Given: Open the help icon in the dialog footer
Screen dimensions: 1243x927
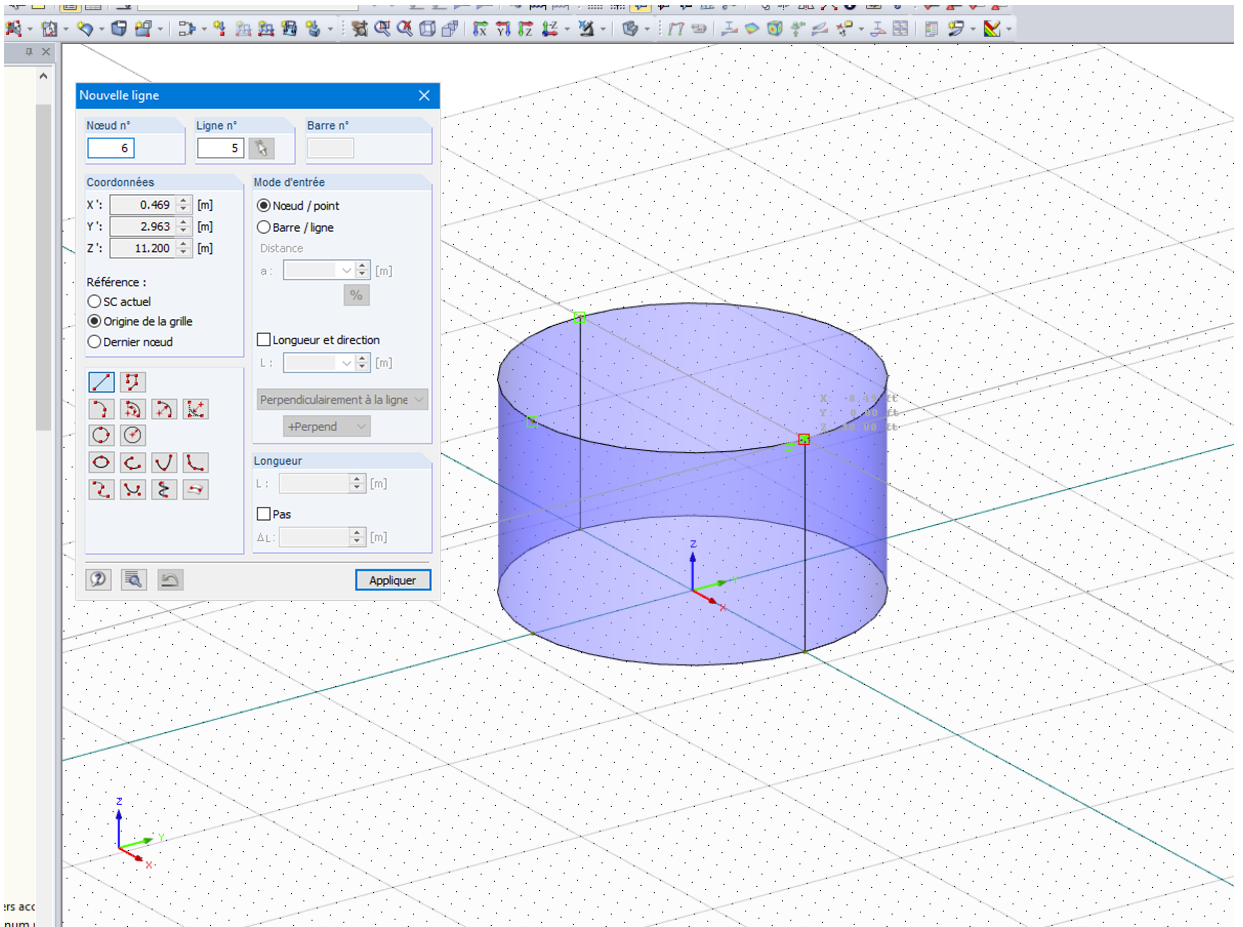Looking at the screenshot, I should point(98,579).
